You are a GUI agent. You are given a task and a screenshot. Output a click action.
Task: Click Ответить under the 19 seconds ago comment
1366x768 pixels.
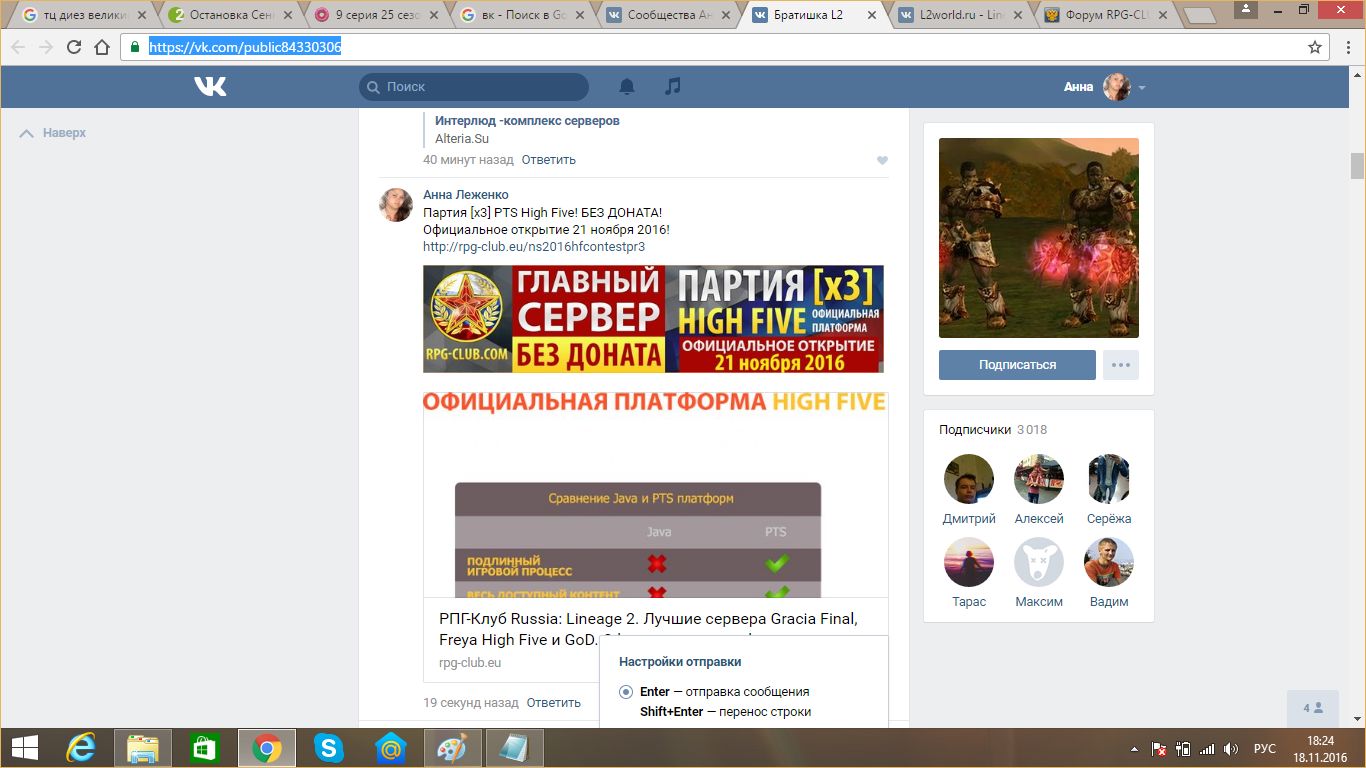click(x=554, y=703)
